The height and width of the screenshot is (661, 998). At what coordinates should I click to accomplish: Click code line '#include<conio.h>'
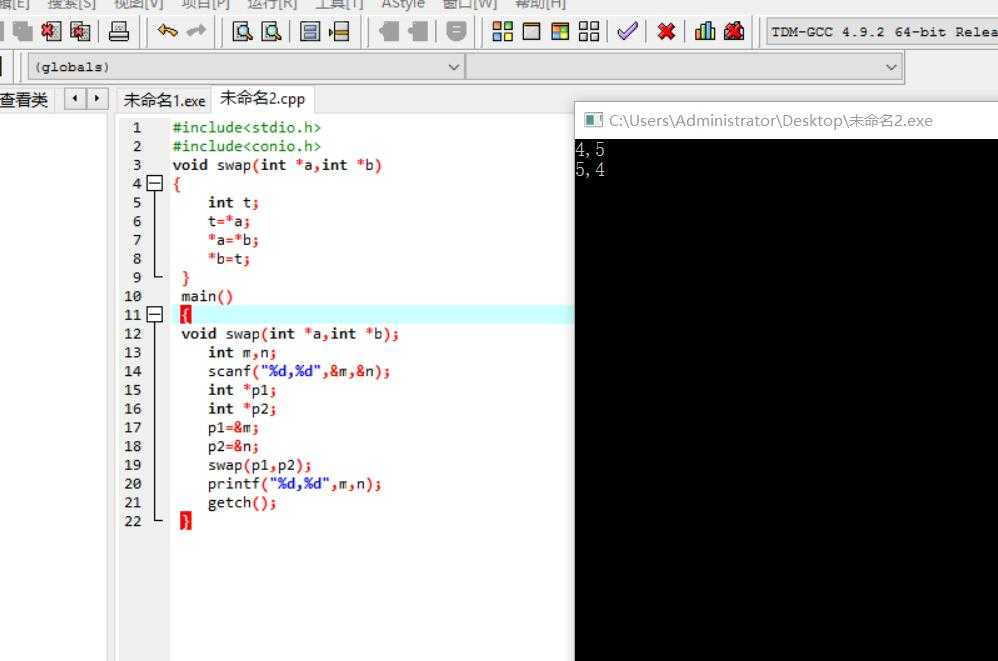246,146
